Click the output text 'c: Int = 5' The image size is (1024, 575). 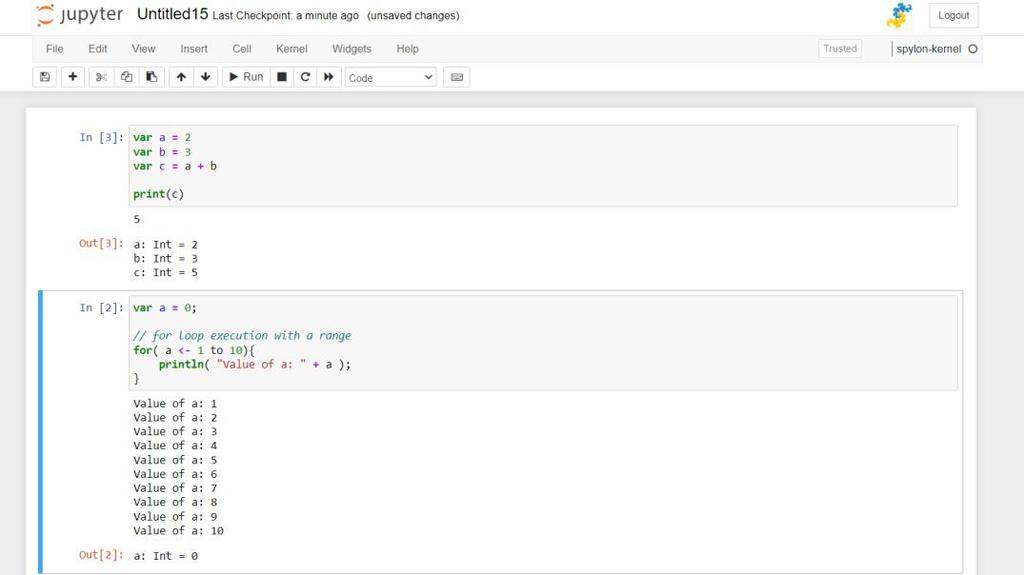[x=165, y=272]
